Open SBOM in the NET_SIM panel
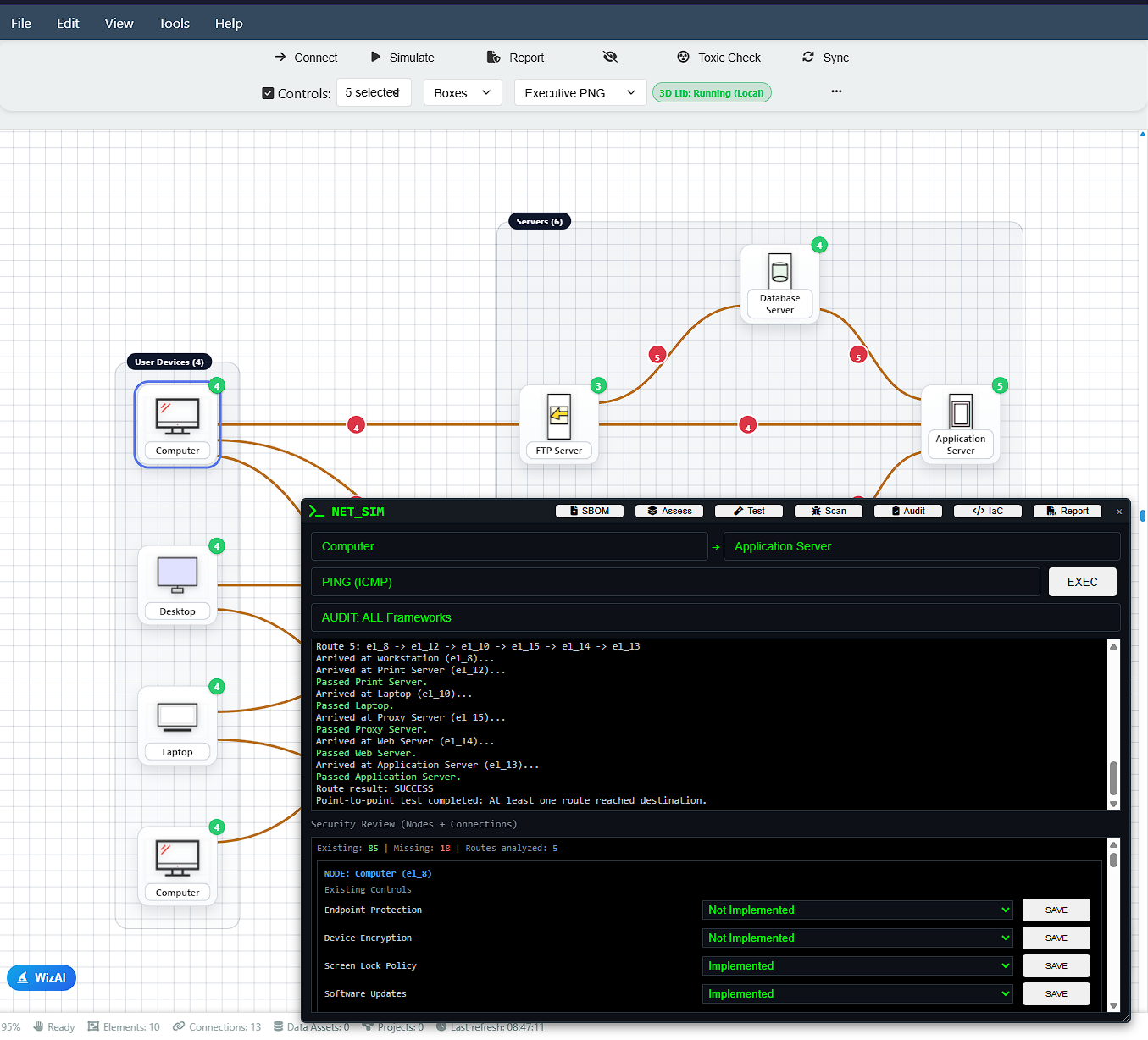 (589, 511)
